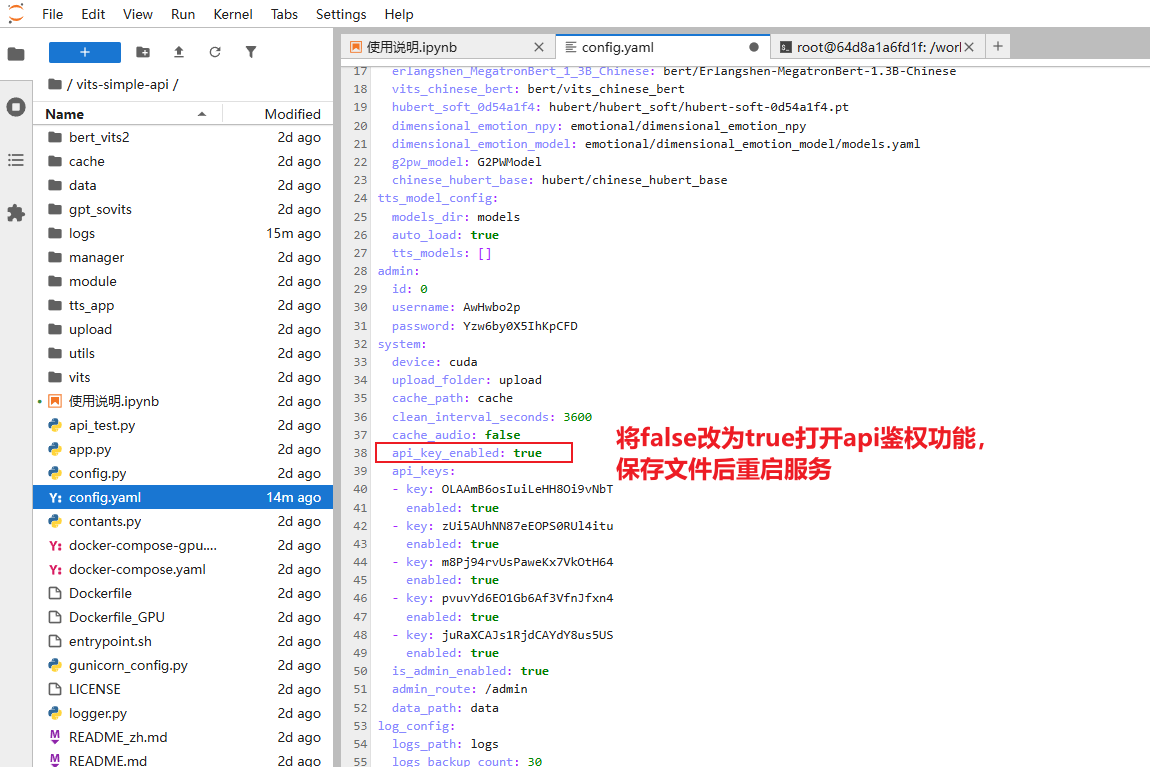Image resolution: width=1150 pixels, height=767 pixels.
Task: Open the Settings menu
Action: click(x=341, y=14)
